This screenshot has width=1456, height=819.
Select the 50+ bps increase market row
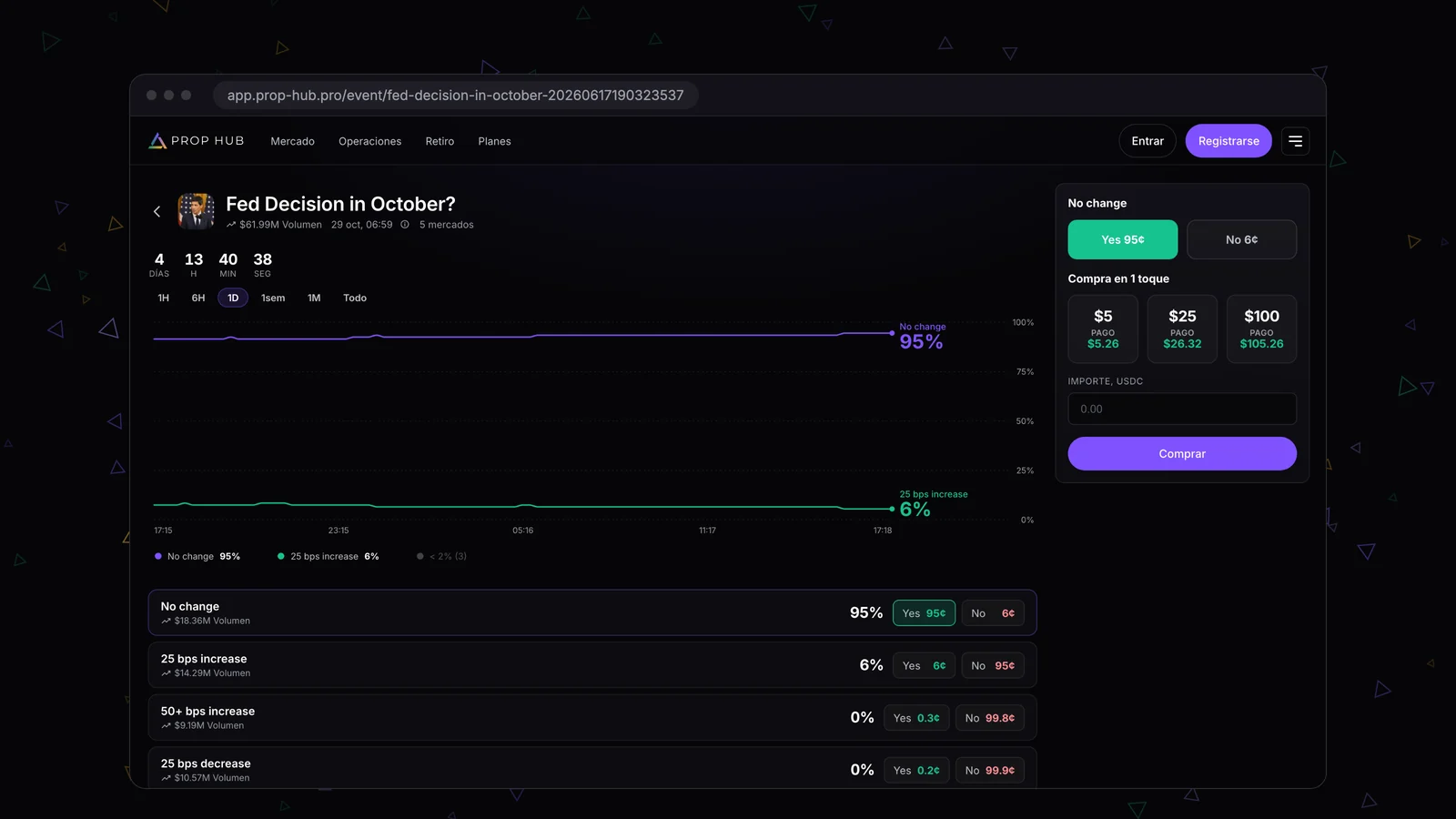(592, 718)
